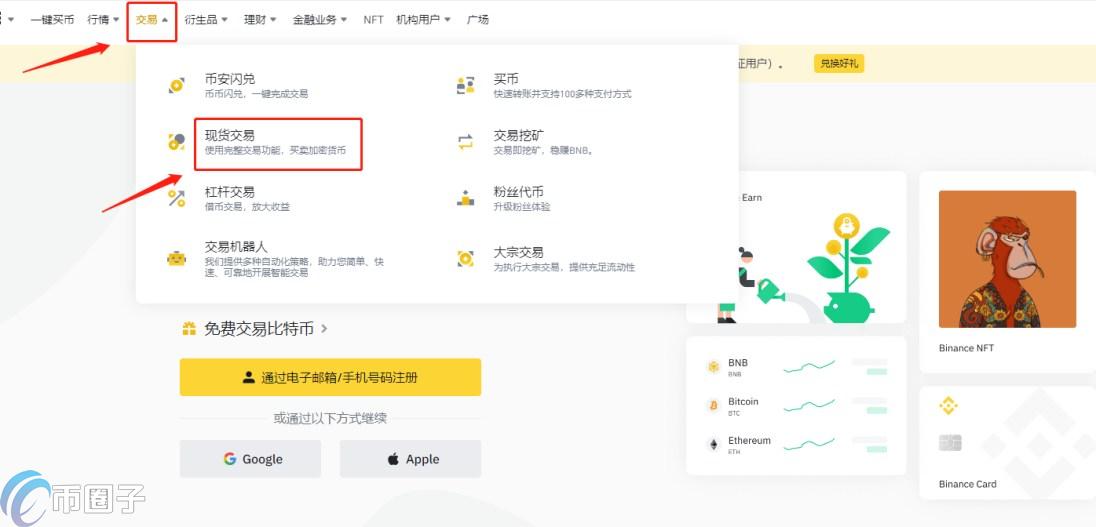Select 币安闪兑 in the menu
This screenshot has width=1096, height=527.
pos(257,85)
